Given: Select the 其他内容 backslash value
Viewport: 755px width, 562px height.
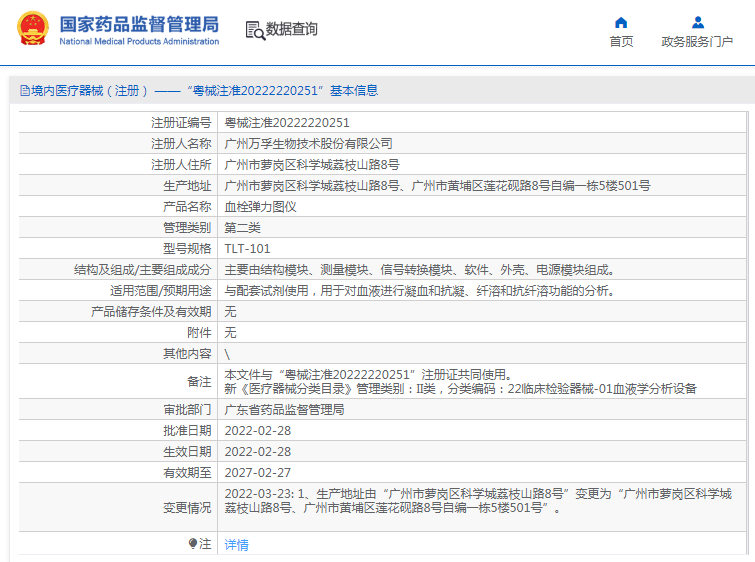Looking at the screenshot, I should coord(227,354).
